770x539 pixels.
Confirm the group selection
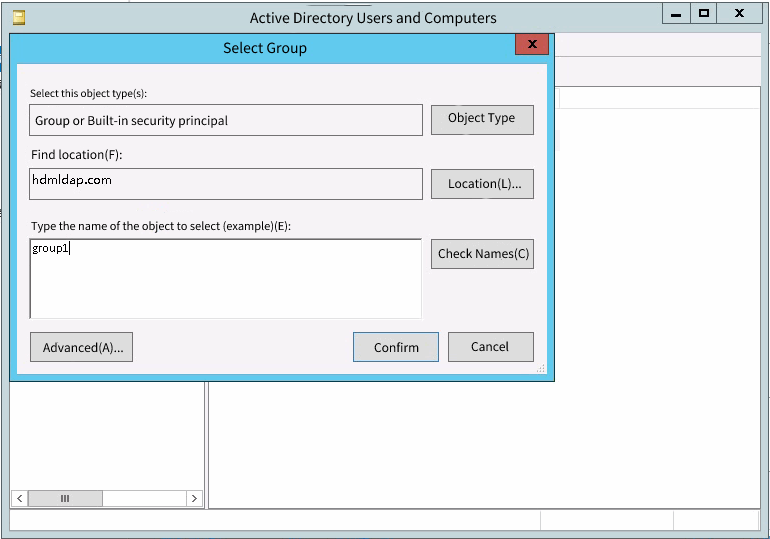point(396,347)
